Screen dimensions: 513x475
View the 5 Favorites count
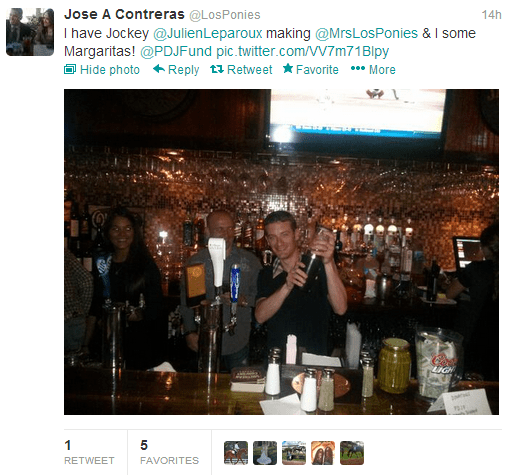169,452
